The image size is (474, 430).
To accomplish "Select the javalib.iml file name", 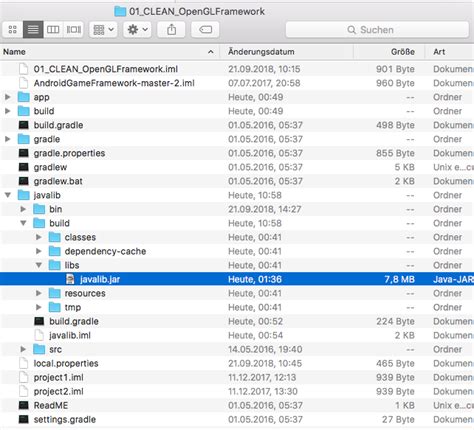I will [70, 335].
